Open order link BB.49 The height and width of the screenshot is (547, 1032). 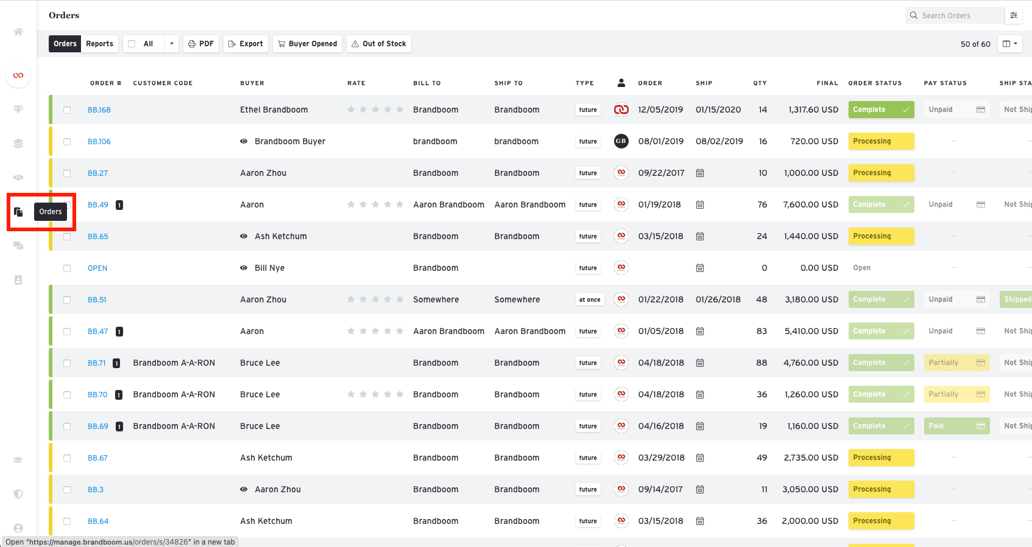point(97,205)
